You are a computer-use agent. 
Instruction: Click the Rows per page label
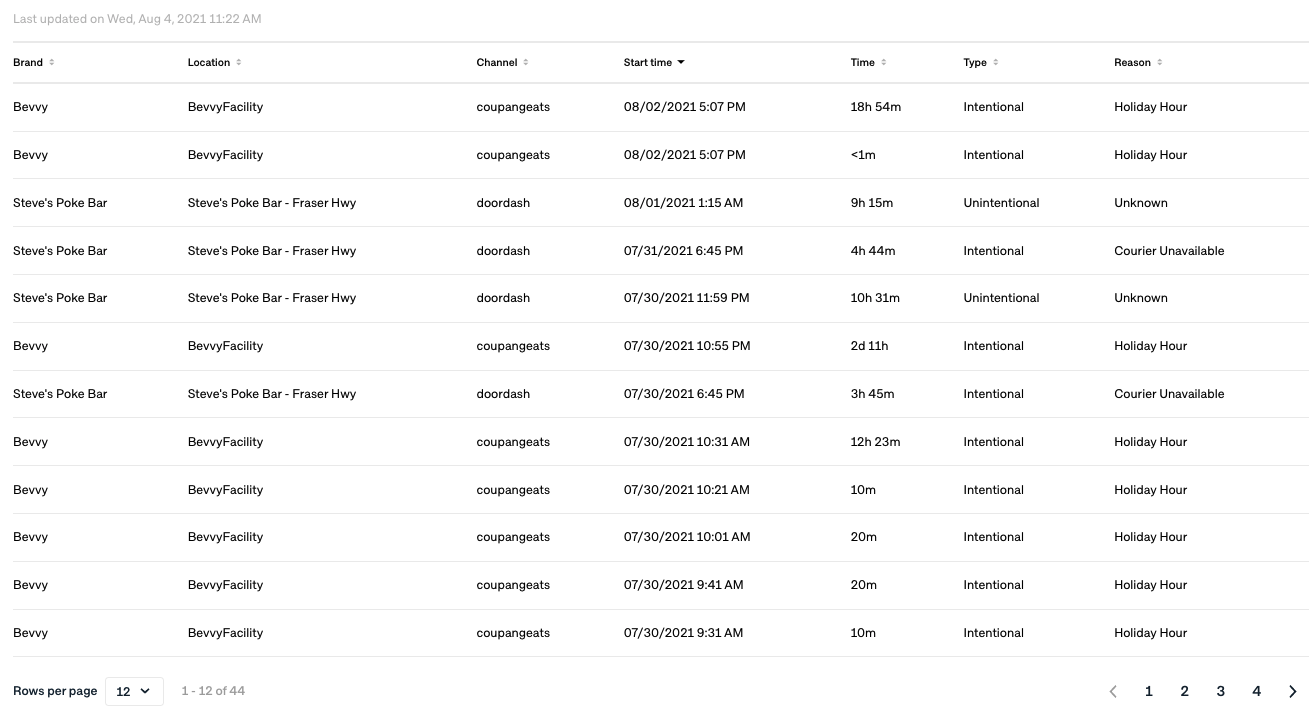click(x=55, y=691)
